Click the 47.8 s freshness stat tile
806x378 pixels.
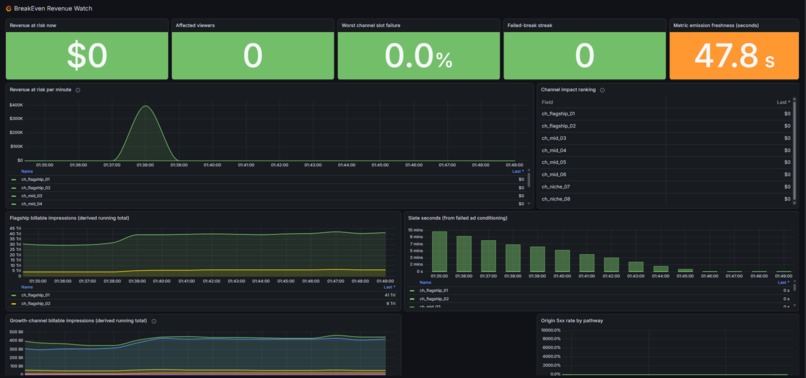tap(734, 56)
